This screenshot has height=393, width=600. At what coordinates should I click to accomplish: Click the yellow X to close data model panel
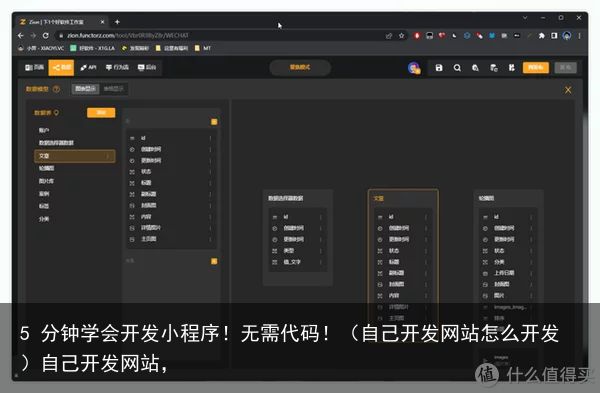click(568, 90)
